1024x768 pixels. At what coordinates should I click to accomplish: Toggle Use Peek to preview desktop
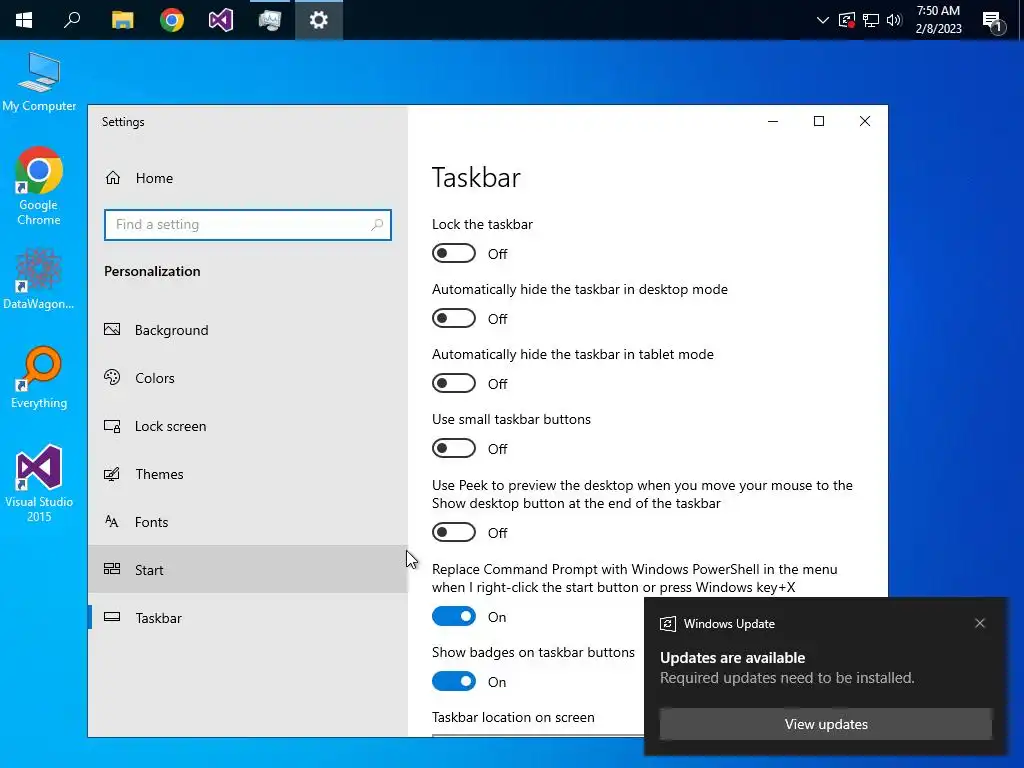pos(454,532)
